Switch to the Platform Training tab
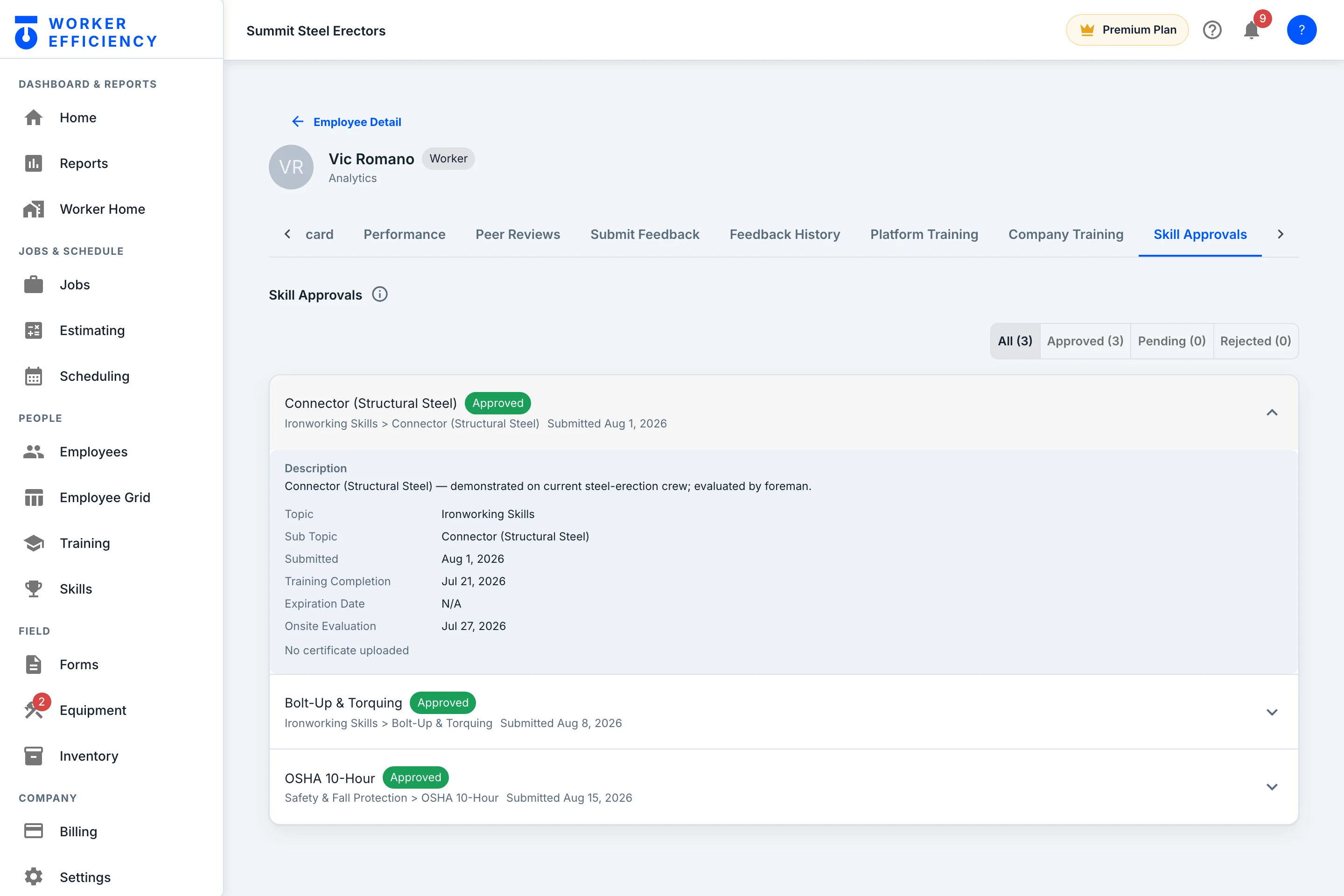 click(x=924, y=234)
